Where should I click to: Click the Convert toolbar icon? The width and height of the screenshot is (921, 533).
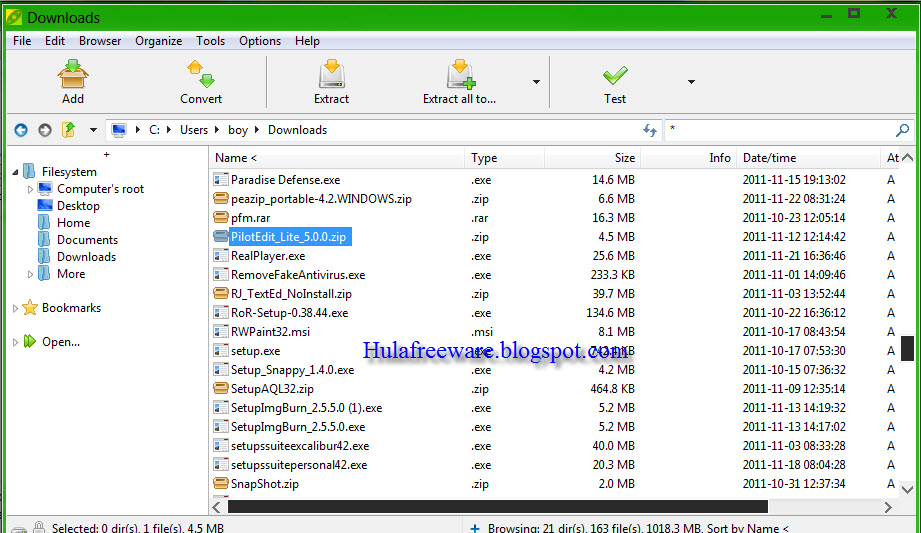tap(201, 73)
